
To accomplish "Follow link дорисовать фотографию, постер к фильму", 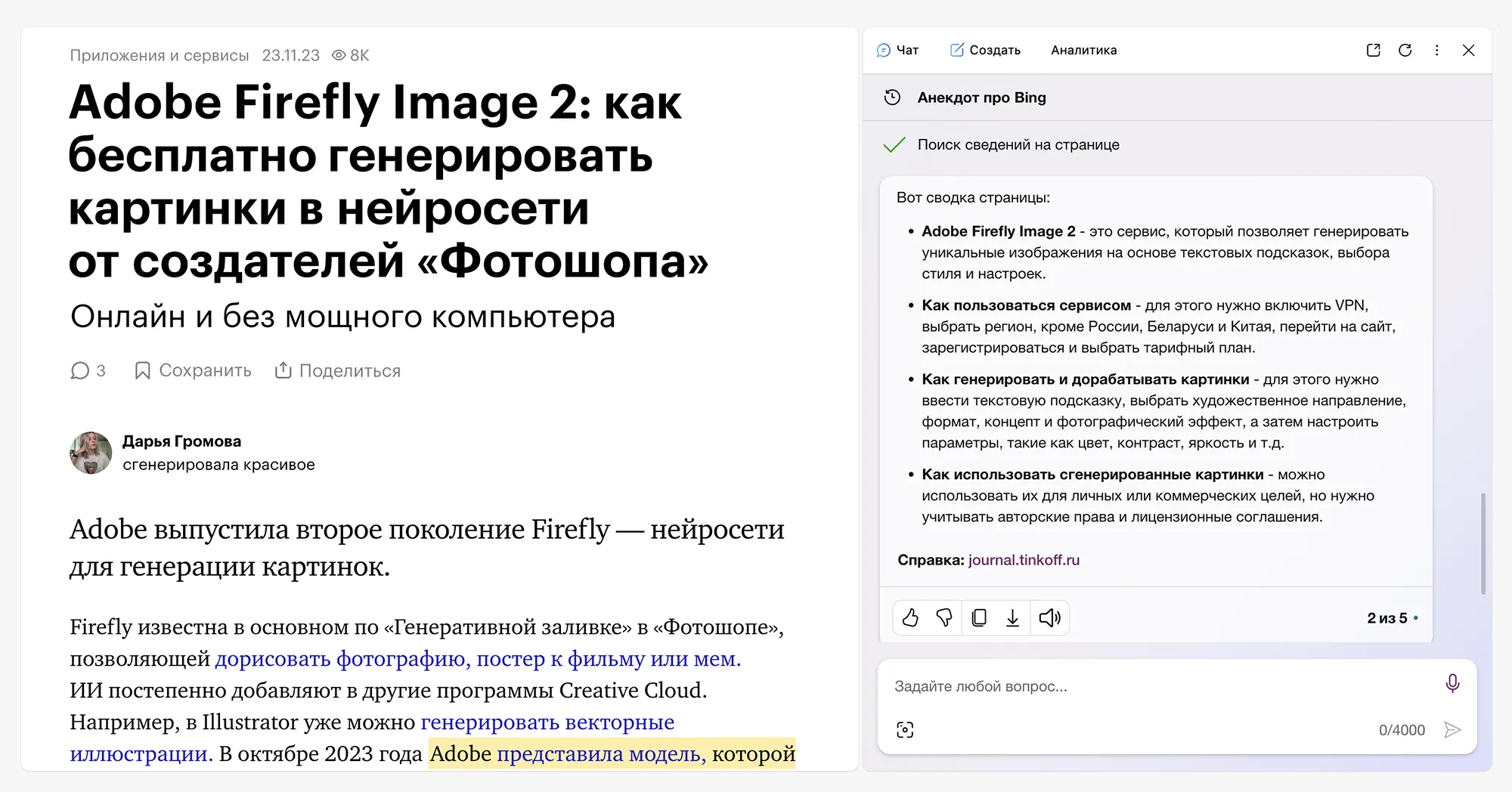I will (478, 659).
